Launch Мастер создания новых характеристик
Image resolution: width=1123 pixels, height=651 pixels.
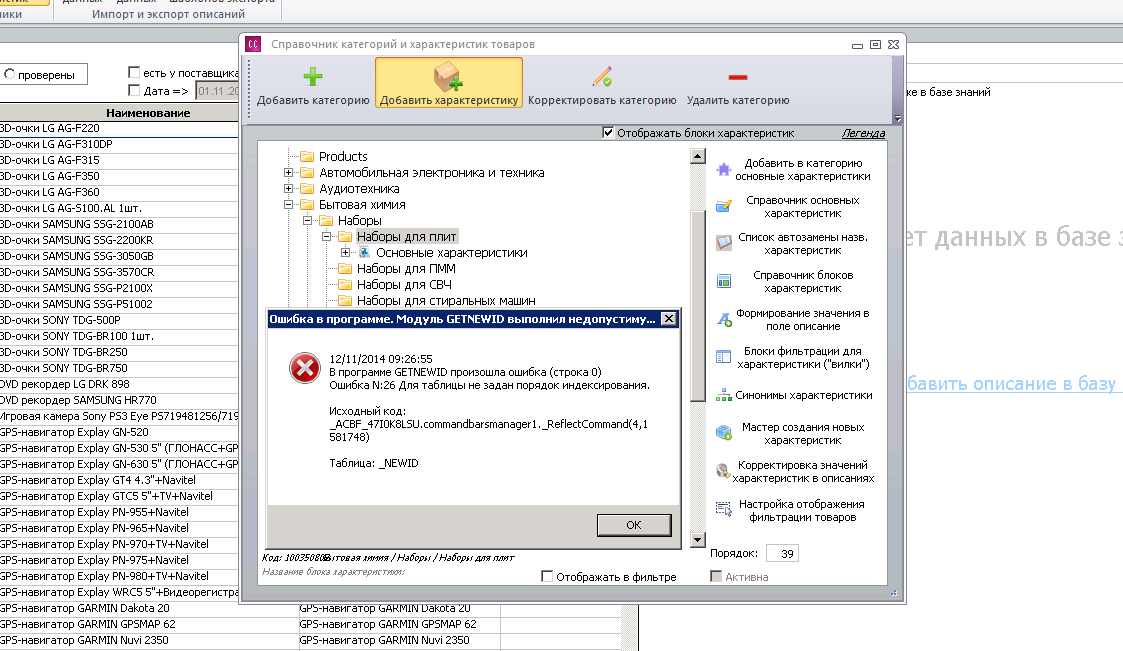click(x=794, y=433)
